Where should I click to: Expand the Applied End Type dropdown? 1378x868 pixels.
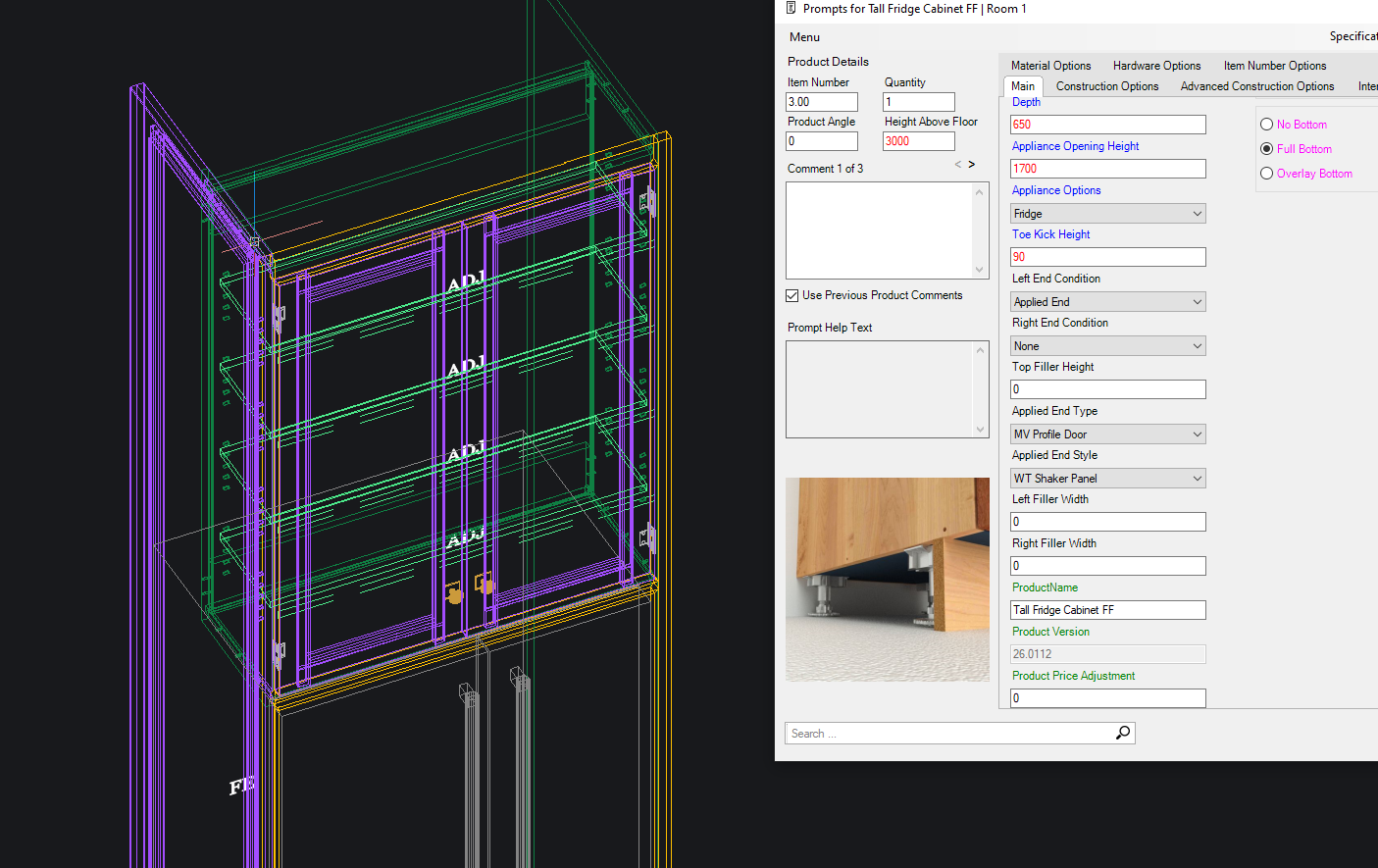[x=1107, y=434]
